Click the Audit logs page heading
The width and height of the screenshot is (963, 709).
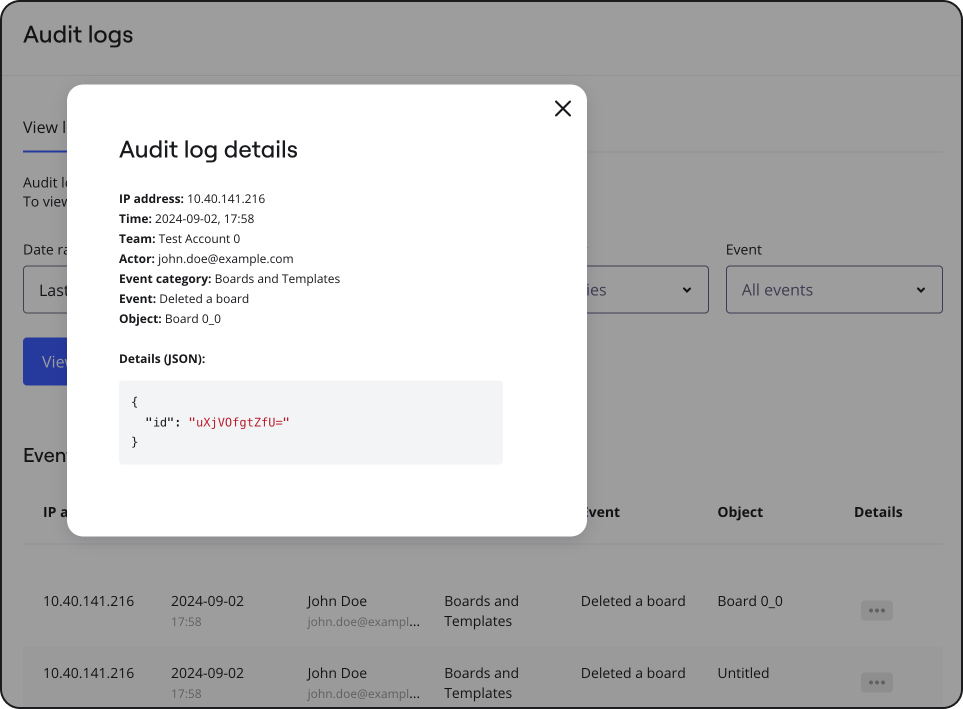(78, 34)
